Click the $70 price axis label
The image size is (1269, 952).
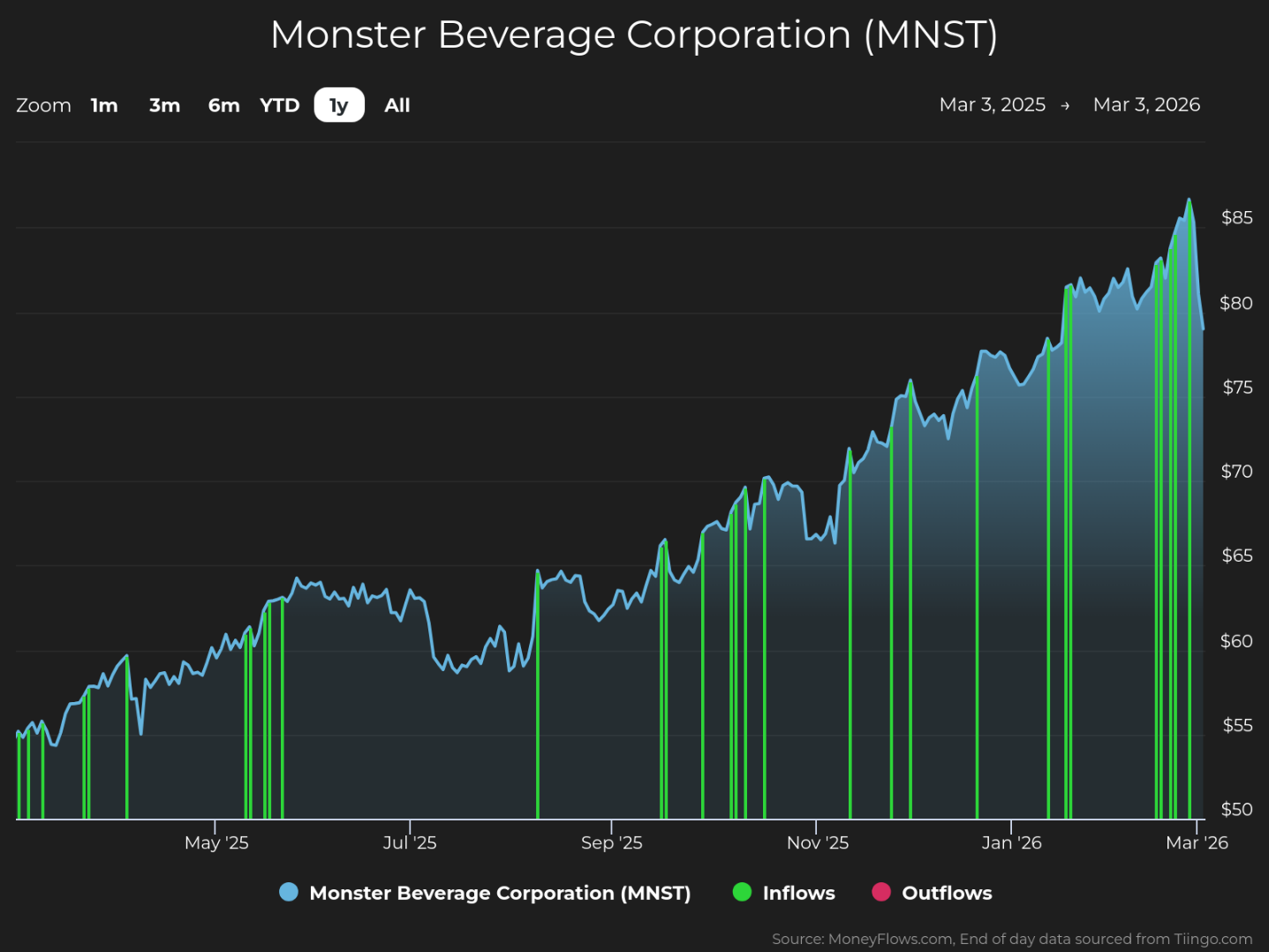click(1236, 471)
